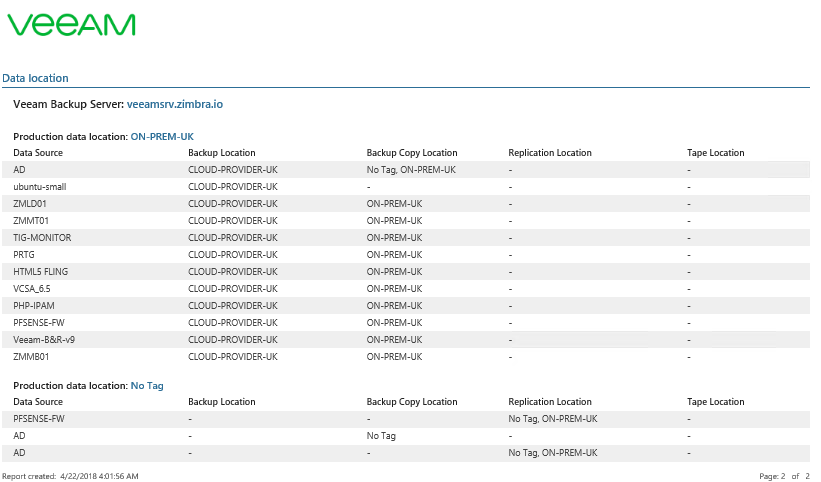Click ON-PREM-UK in the PRTG row
Image resolution: width=821 pixels, height=482 pixels.
394,255
